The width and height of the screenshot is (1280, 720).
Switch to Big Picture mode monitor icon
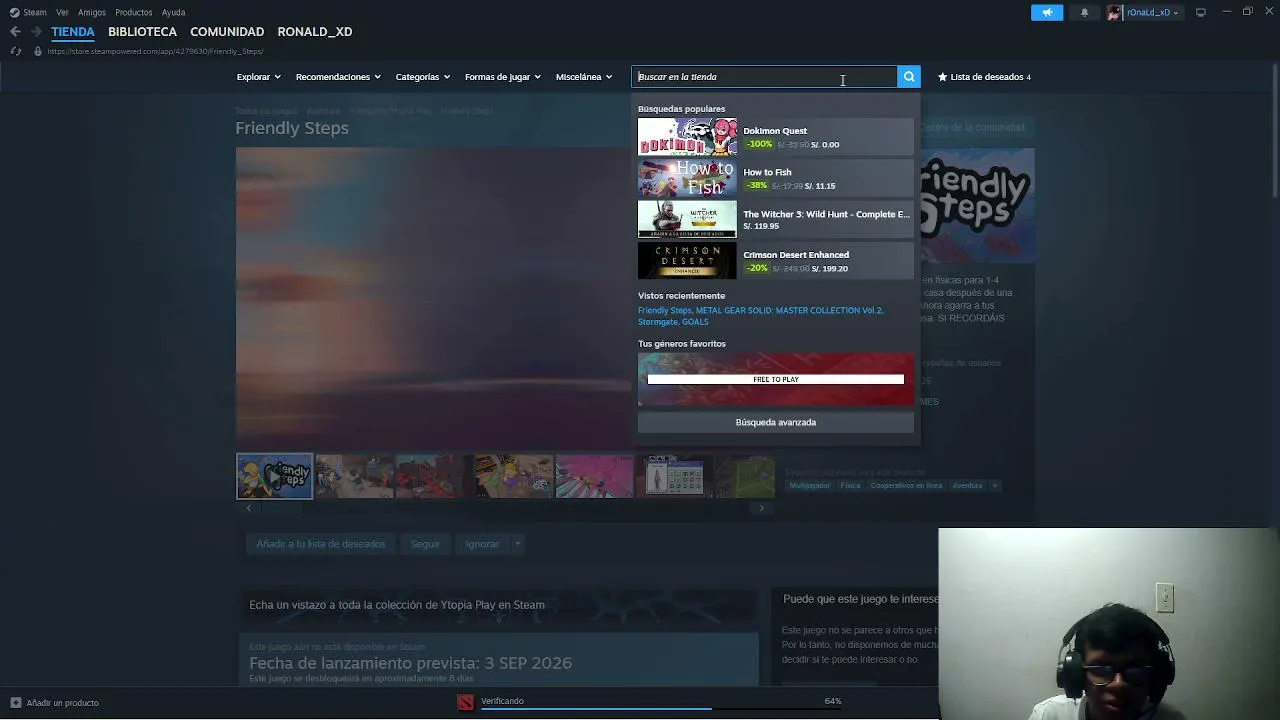click(1201, 12)
